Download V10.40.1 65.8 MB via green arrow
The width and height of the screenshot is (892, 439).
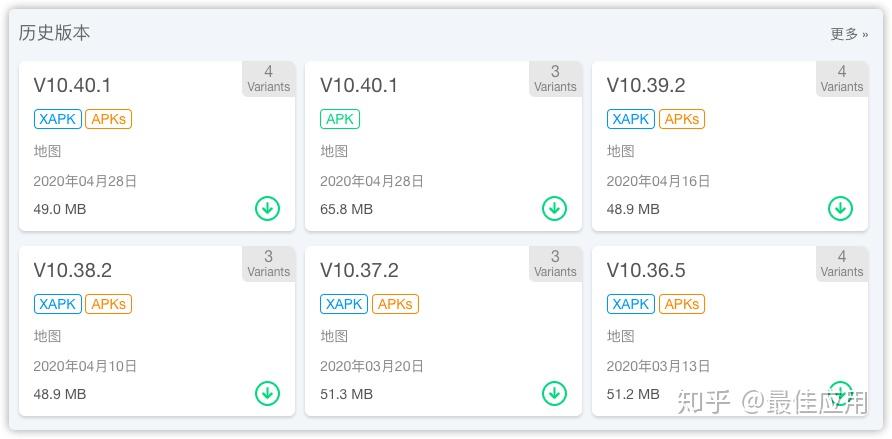tap(554, 209)
